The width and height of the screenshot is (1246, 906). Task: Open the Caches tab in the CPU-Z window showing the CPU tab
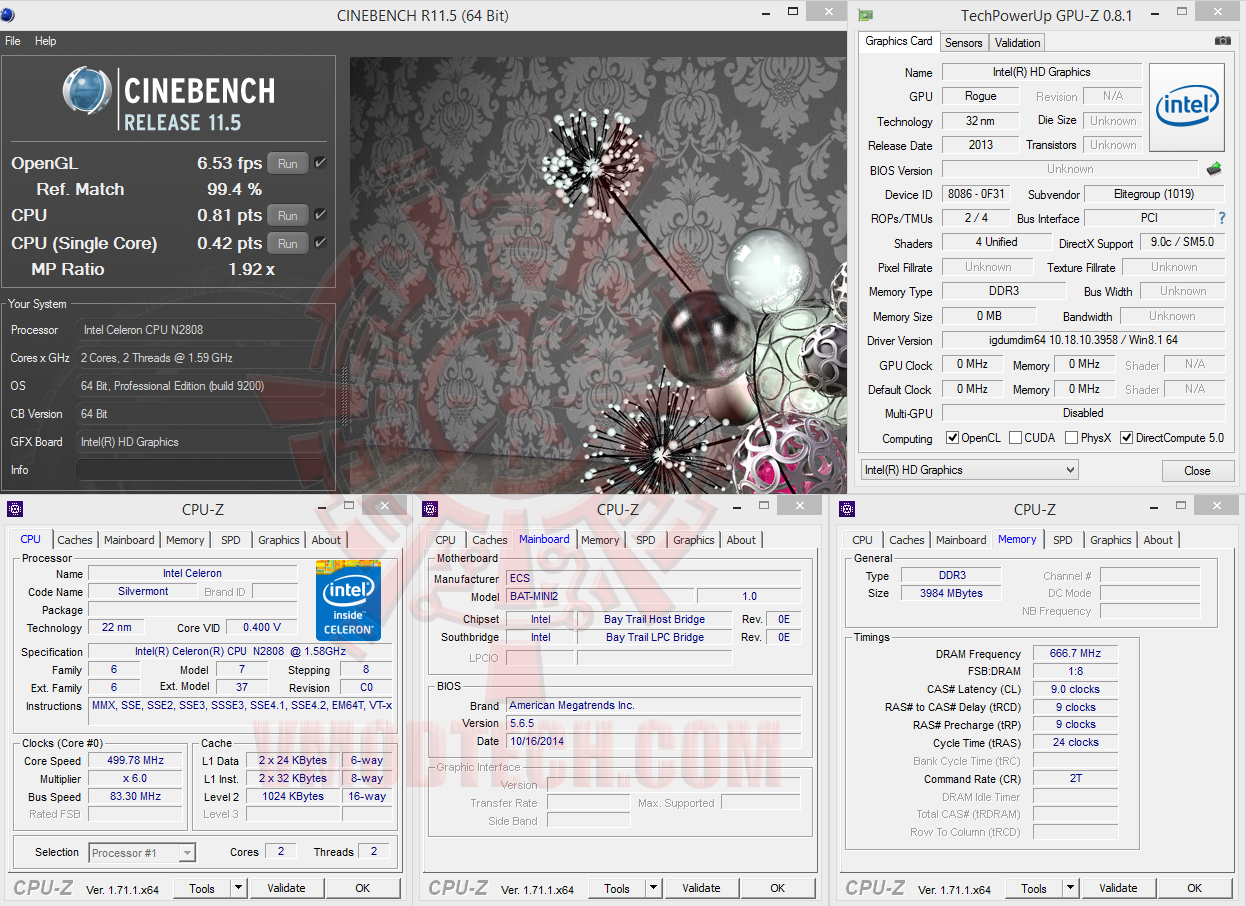pos(75,540)
